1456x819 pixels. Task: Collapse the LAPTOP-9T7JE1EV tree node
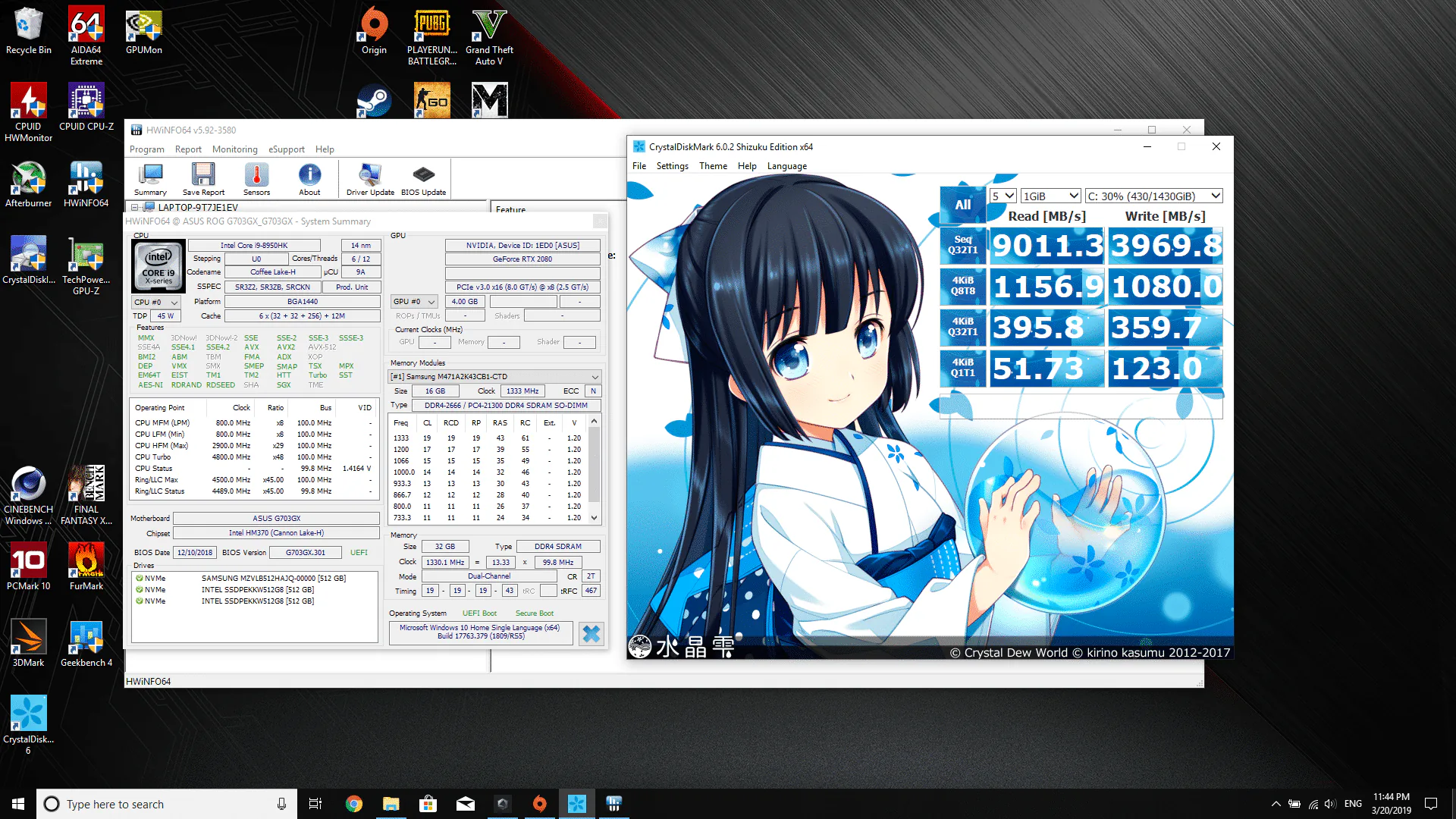[135, 207]
